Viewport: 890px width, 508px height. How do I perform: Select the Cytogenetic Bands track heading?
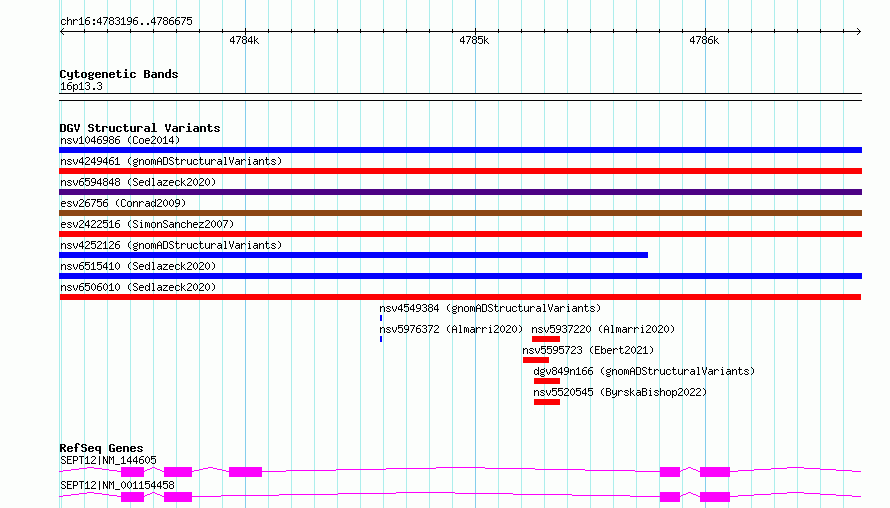tap(119, 74)
